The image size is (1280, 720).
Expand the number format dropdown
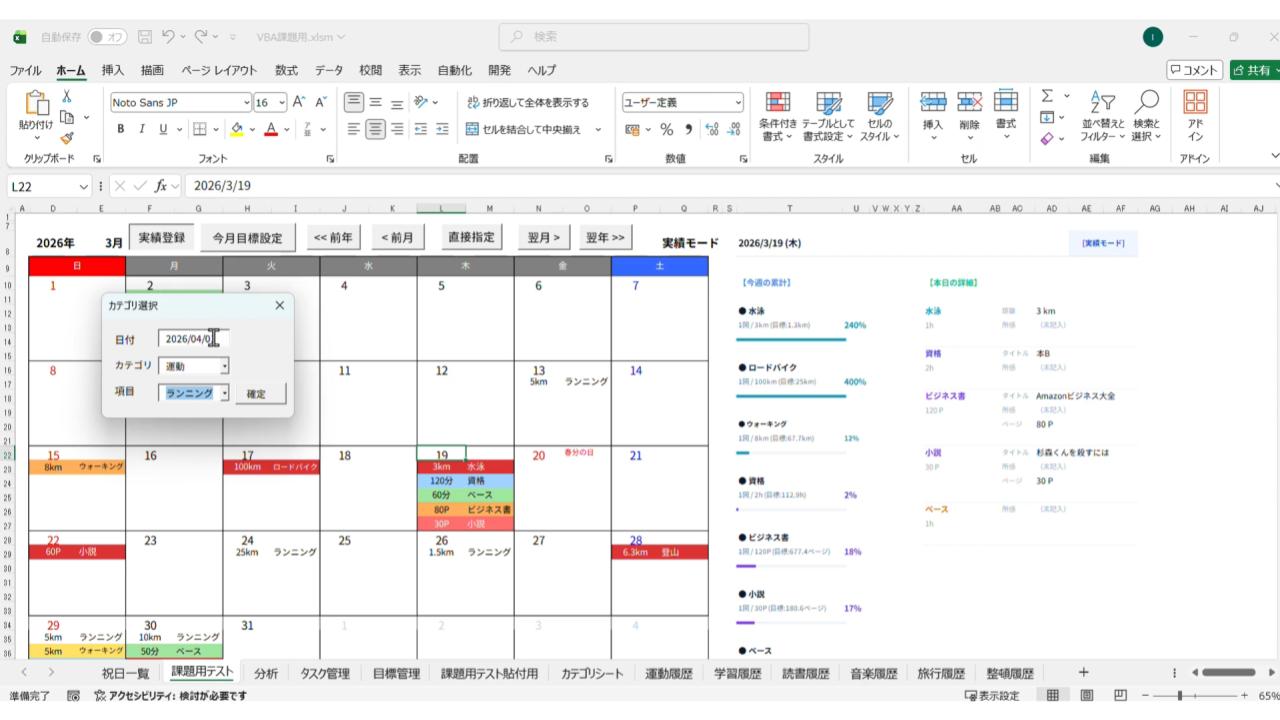[738, 102]
